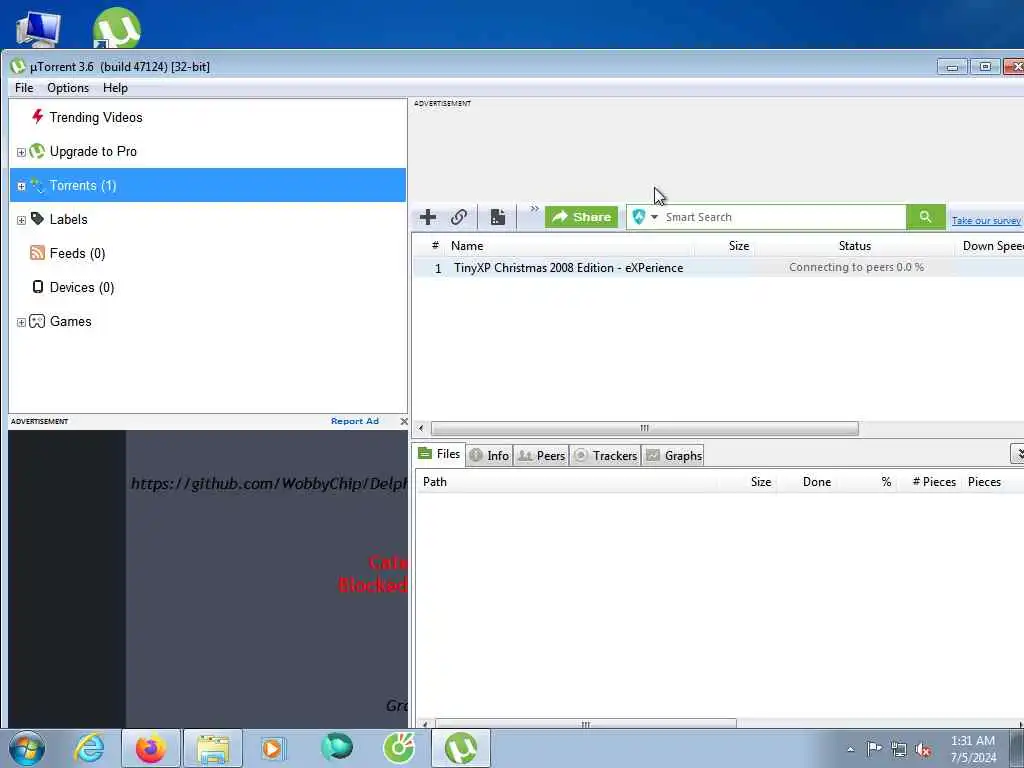Viewport: 1024px width, 768px height.
Task: Click the Computer desktop icon
Action: coord(38,29)
